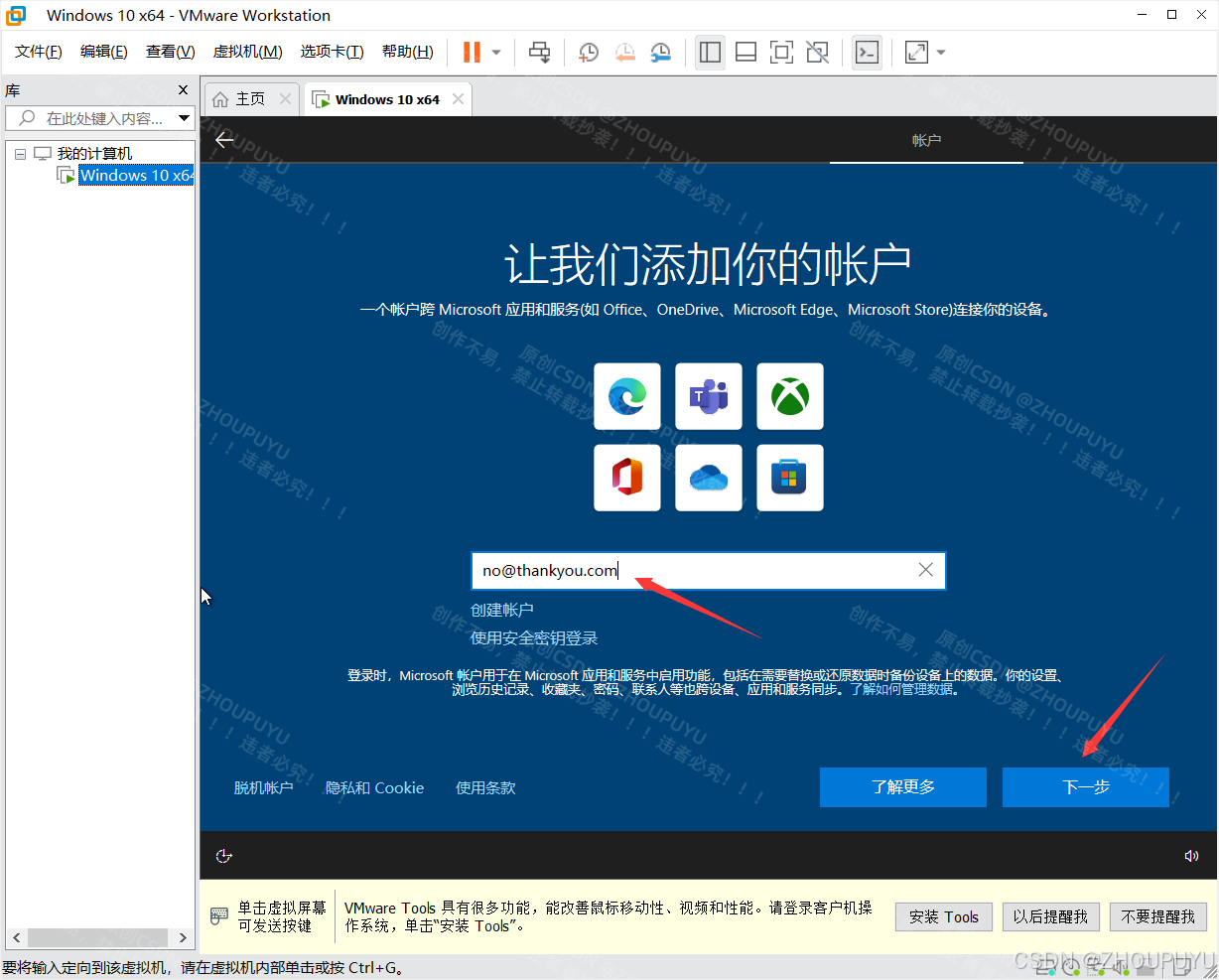Clear the email field with X
Screen dimensions: 1219x980
click(925, 570)
